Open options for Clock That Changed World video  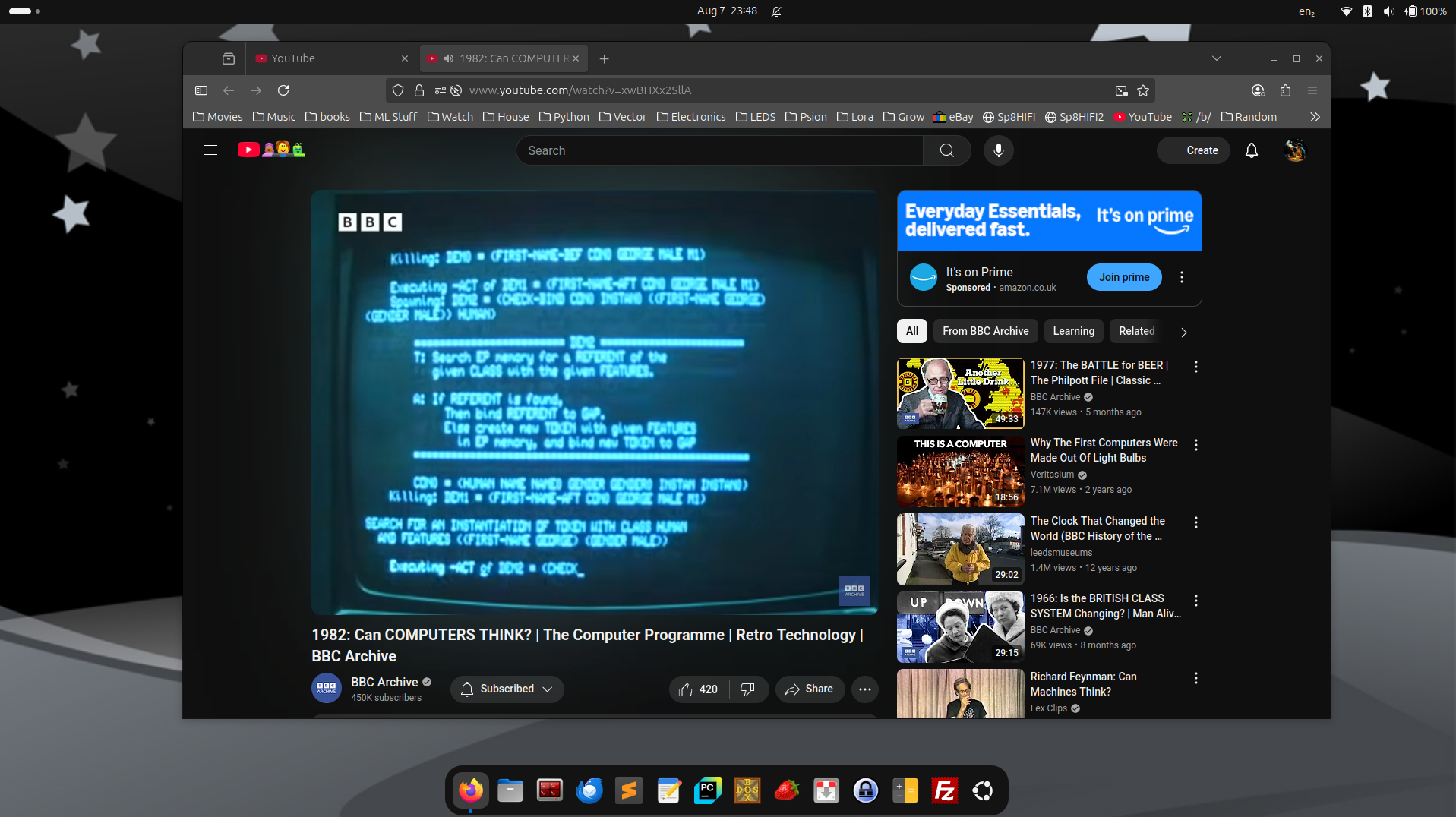tap(1195, 522)
